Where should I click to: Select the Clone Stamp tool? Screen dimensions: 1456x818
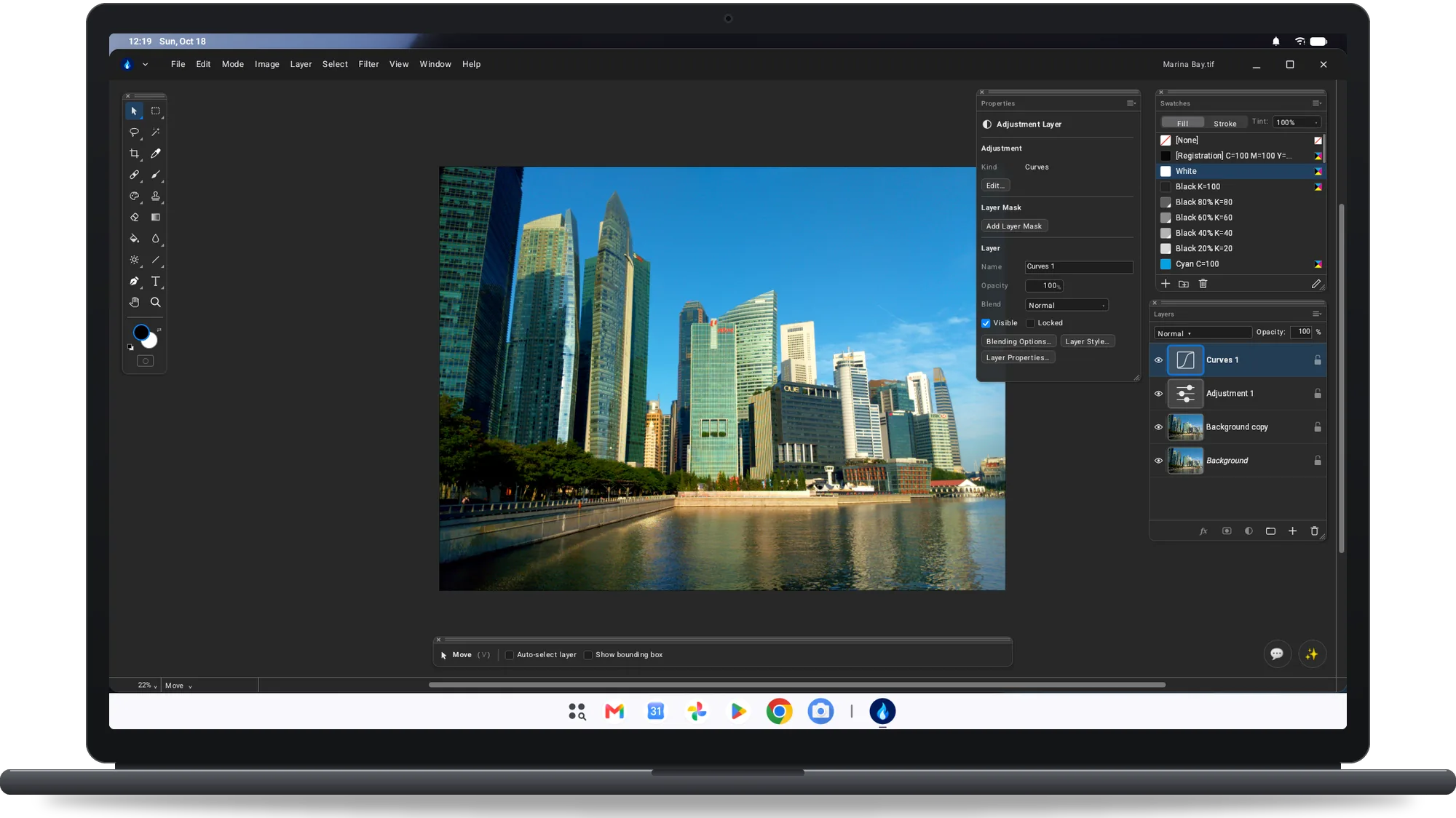[155, 196]
